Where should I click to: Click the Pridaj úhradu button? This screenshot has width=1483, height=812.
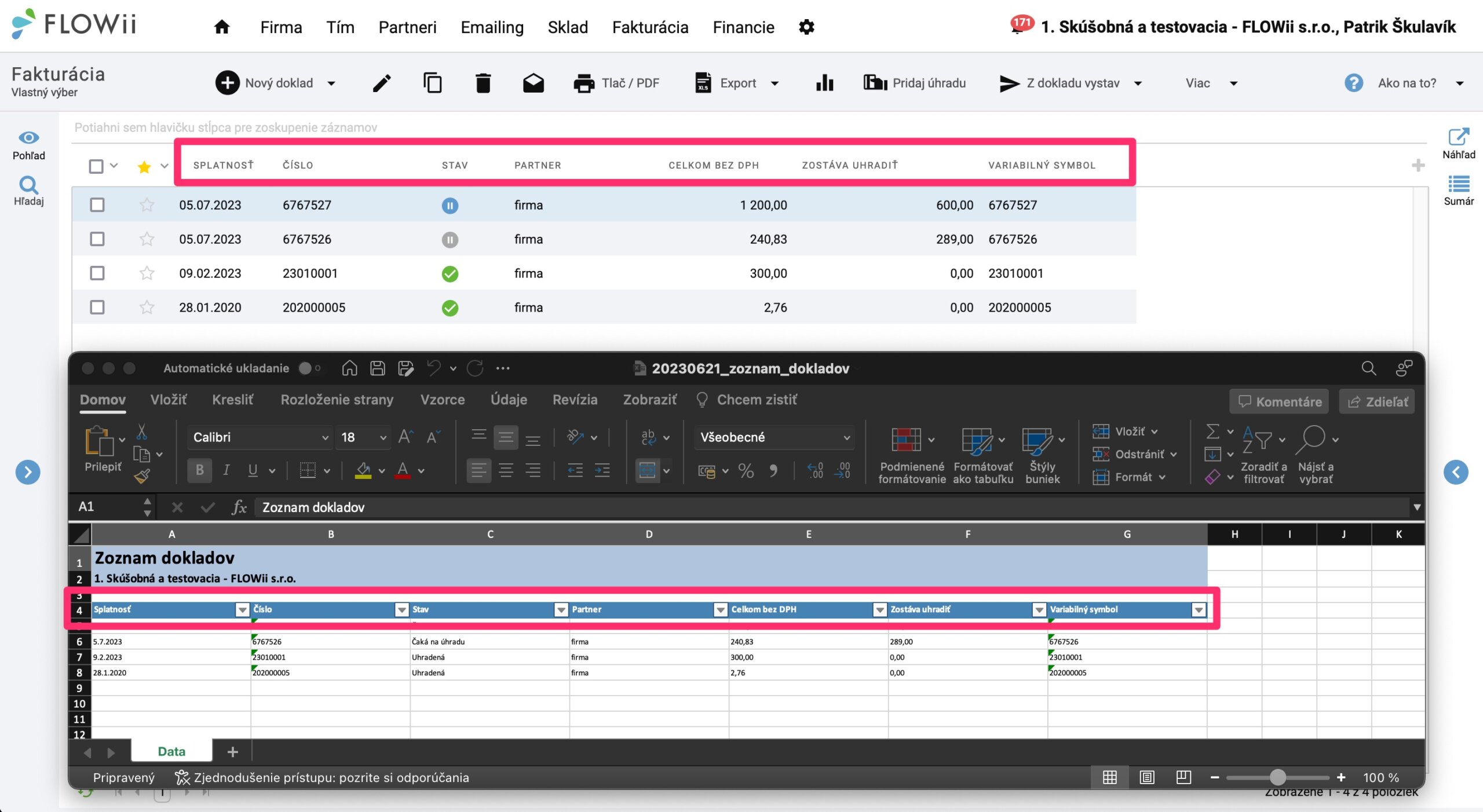point(915,83)
